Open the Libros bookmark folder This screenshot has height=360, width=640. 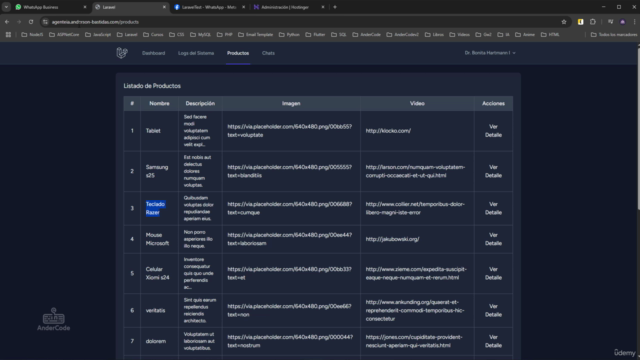pyautogui.click(x=434, y=35)
